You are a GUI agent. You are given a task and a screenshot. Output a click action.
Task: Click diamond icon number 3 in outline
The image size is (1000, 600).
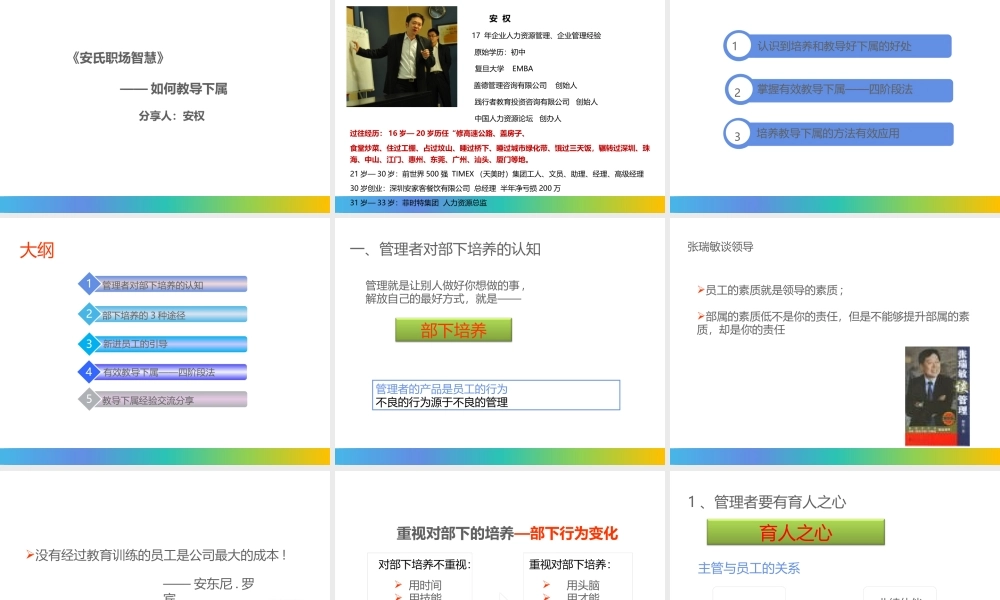point(89,344)
